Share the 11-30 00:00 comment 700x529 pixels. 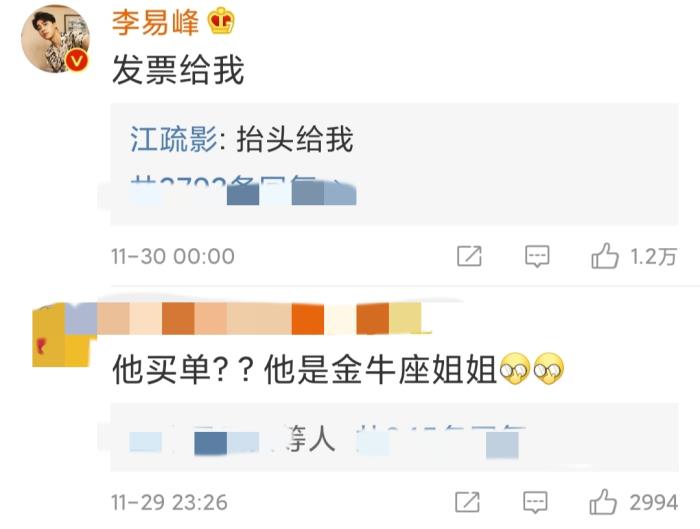click(469, 256)
